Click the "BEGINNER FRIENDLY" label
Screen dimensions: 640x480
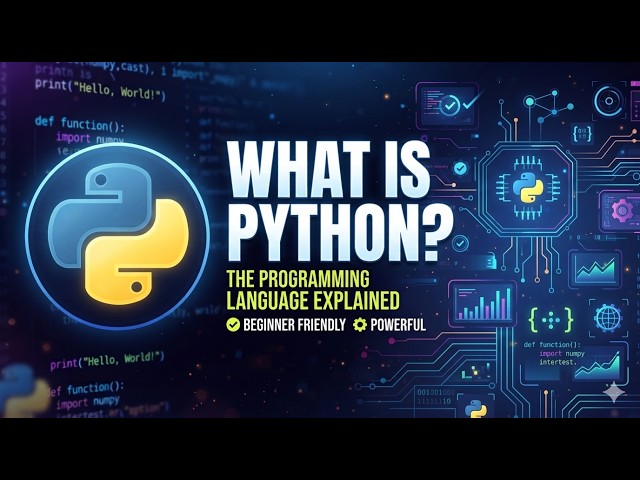pyautogui.click(x=294, y=325)
